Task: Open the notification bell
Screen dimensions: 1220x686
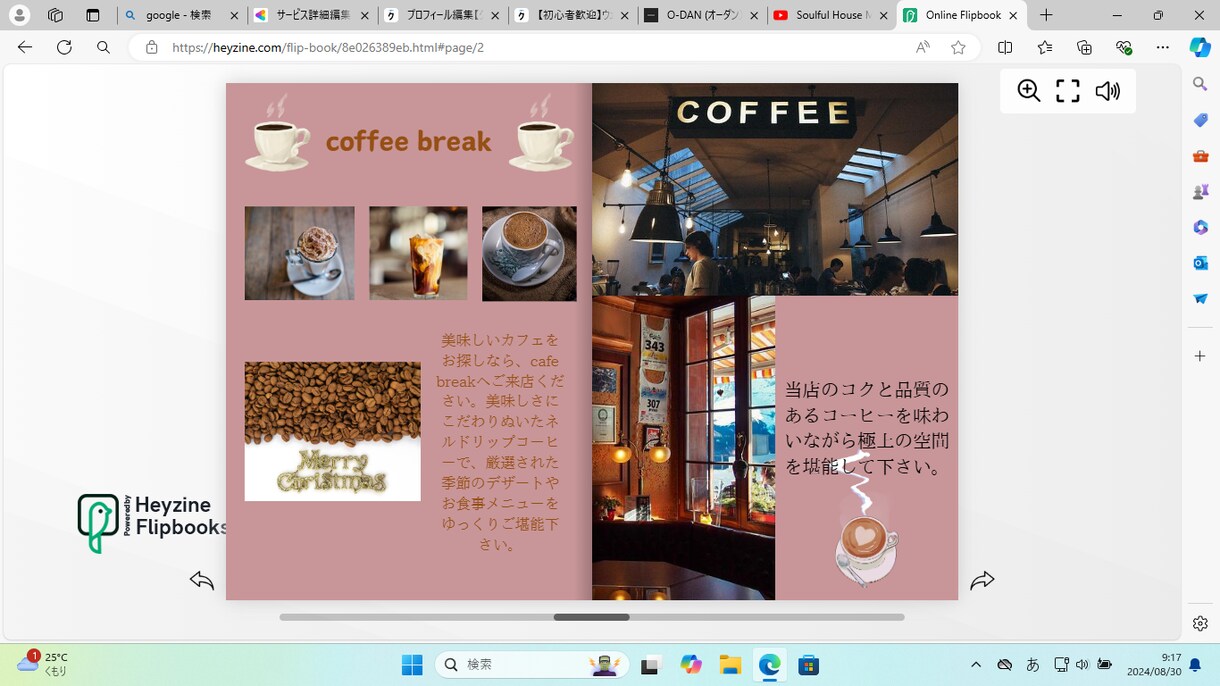Action: (x=1195, y=665)
